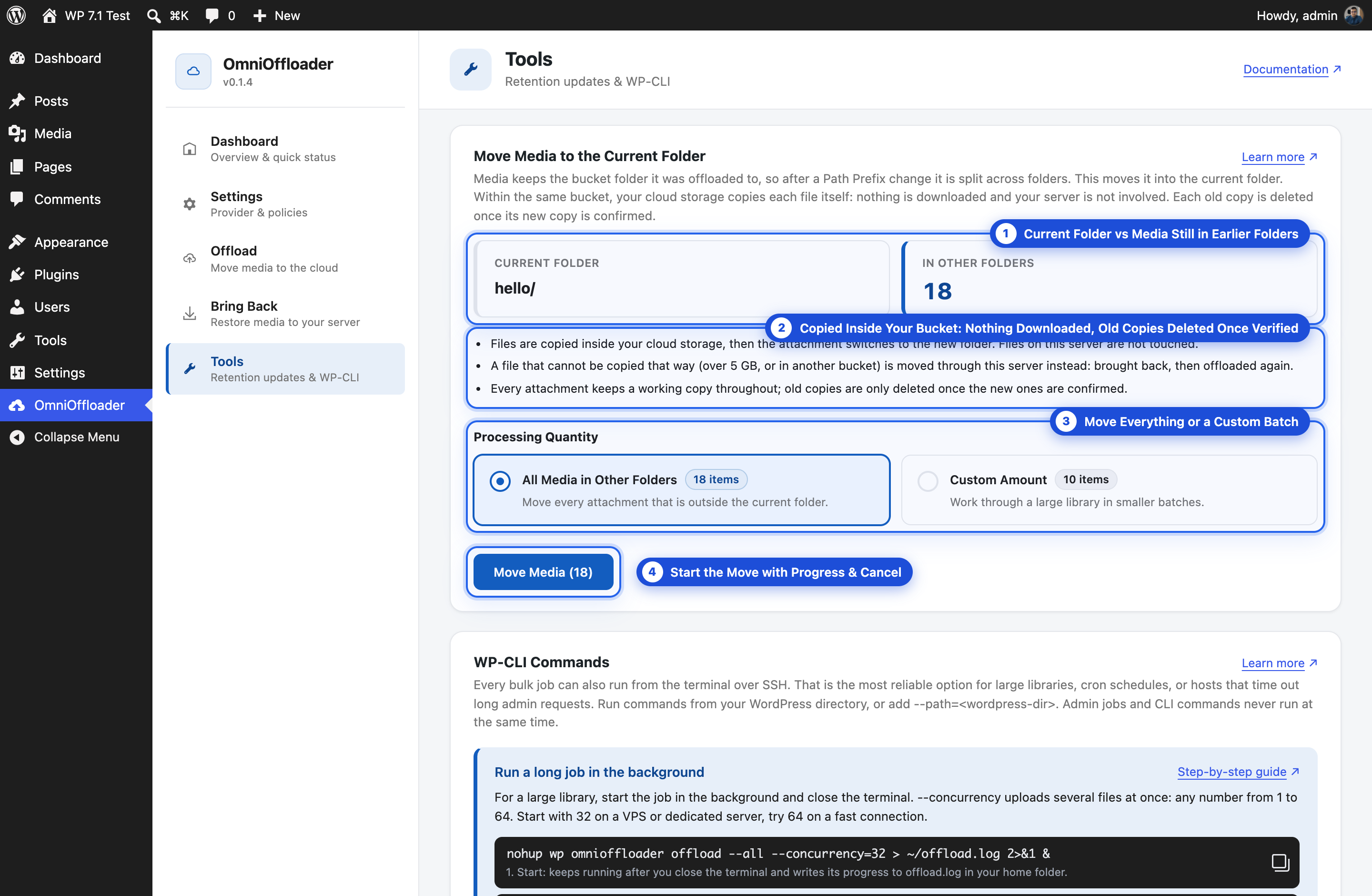
Task: Click the Appearance paintbrush icon
Action: click(17, 242)
